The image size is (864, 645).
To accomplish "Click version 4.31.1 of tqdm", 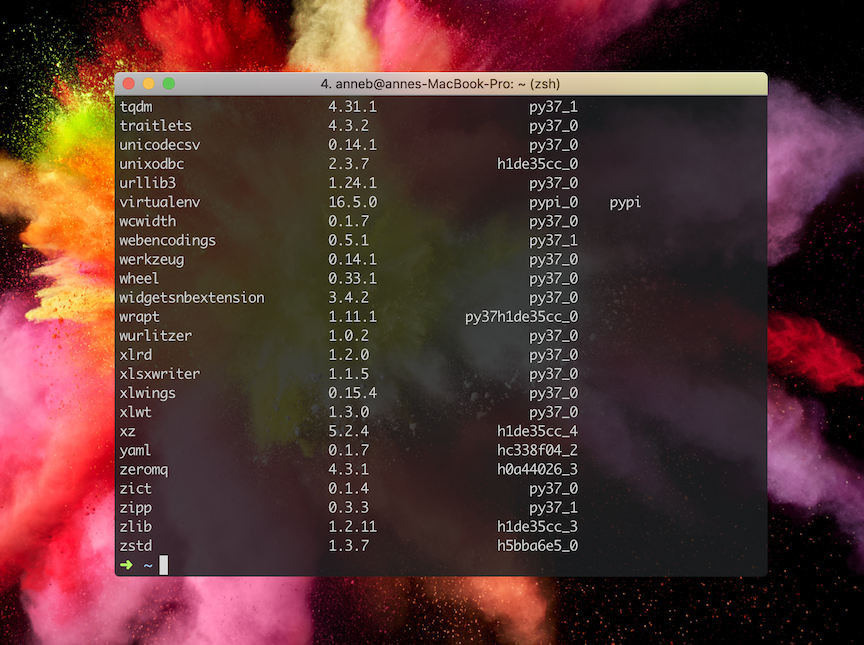I will click(352, 107).
